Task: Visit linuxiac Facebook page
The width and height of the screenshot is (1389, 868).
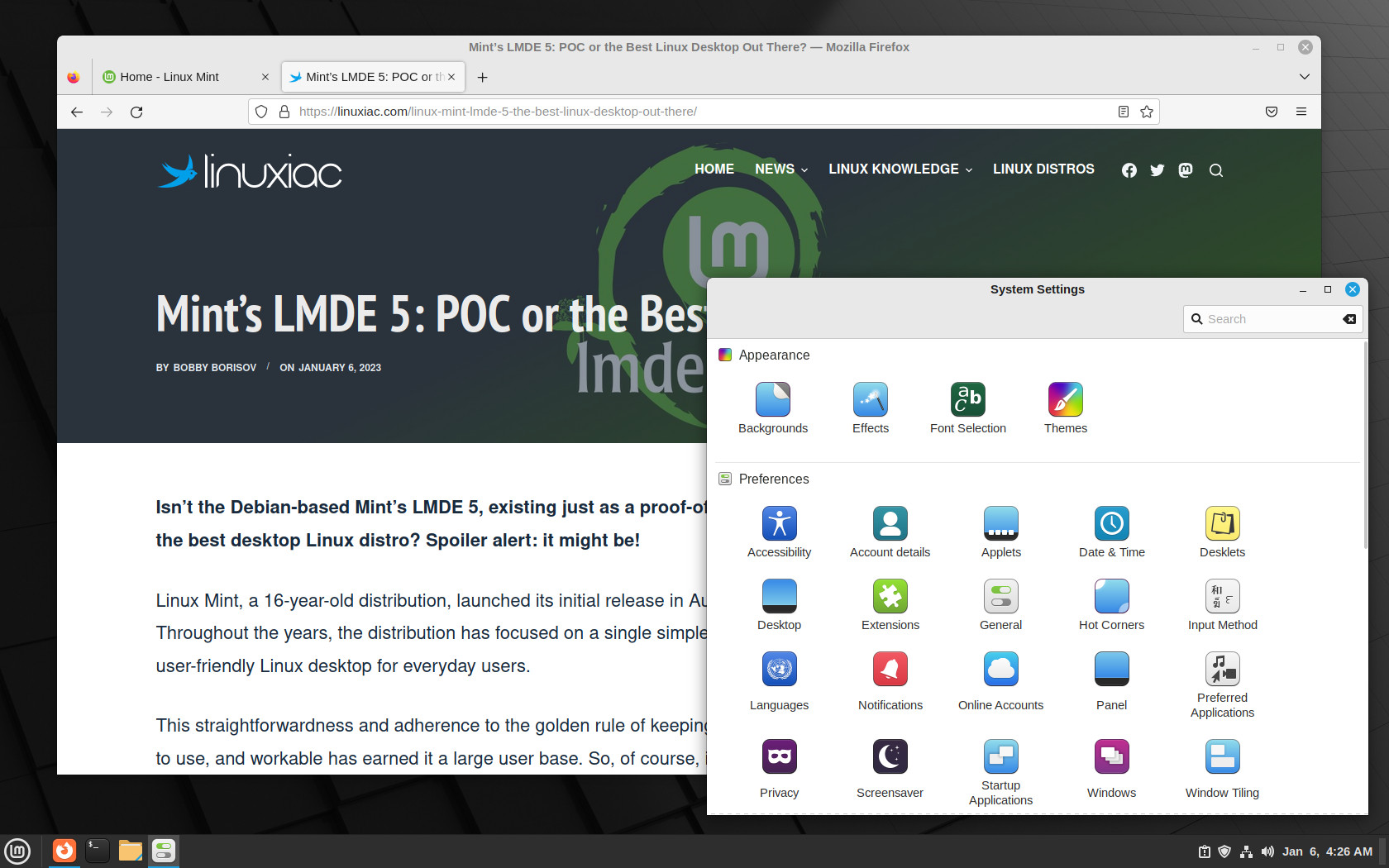Action: [x=1129, y=170]
